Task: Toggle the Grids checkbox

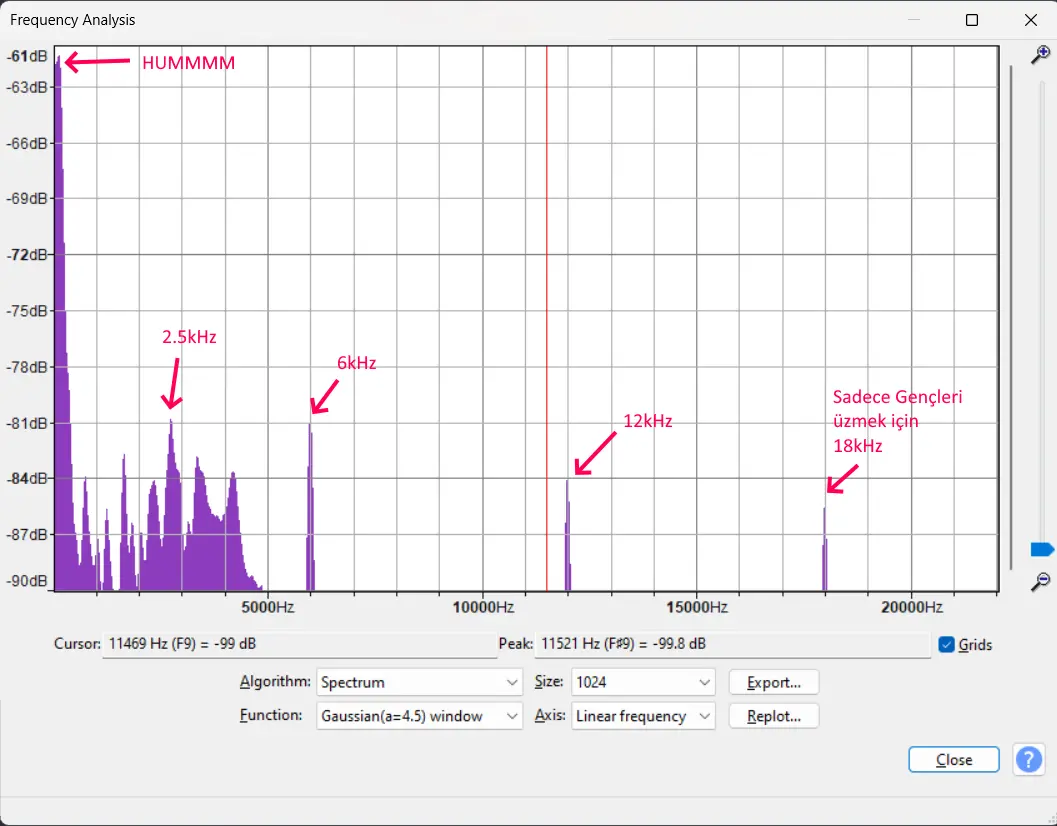Action: click(947, 645)
